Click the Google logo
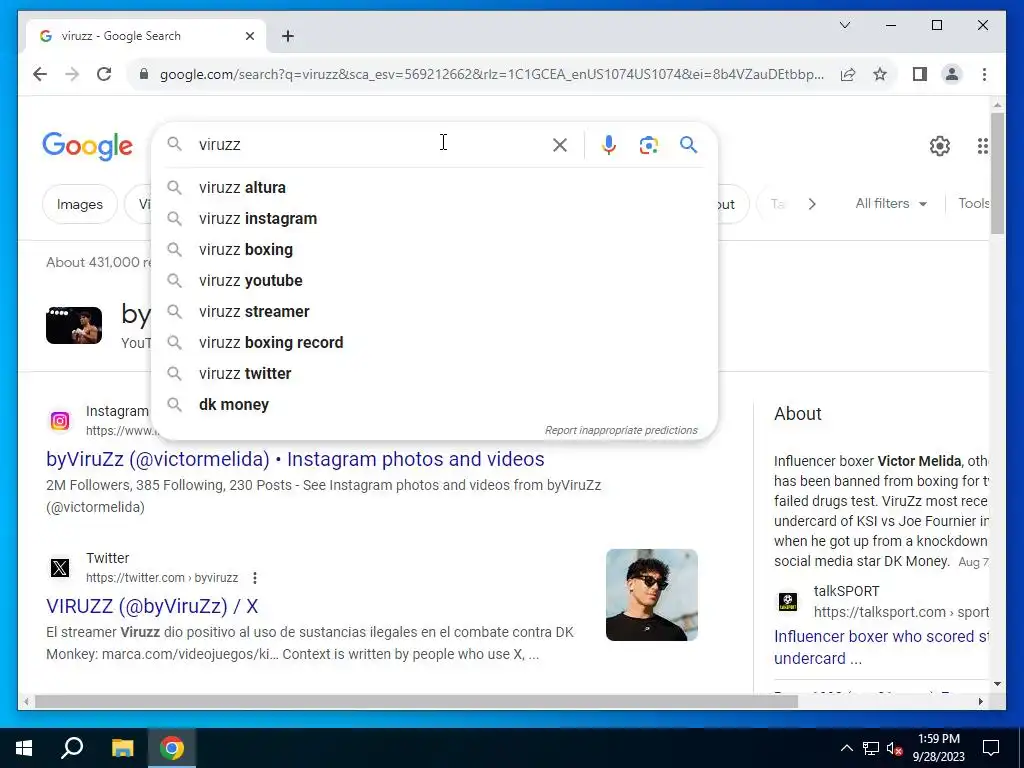The width and height of the screenshot is (1024, 768). [88, 146]
